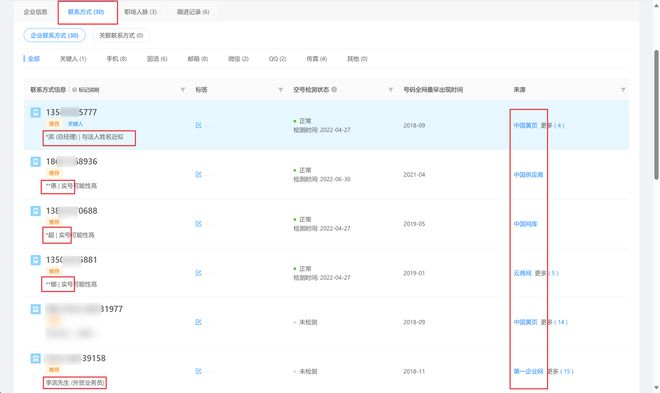Edit tag for number ending 5881

pos(199,273)
